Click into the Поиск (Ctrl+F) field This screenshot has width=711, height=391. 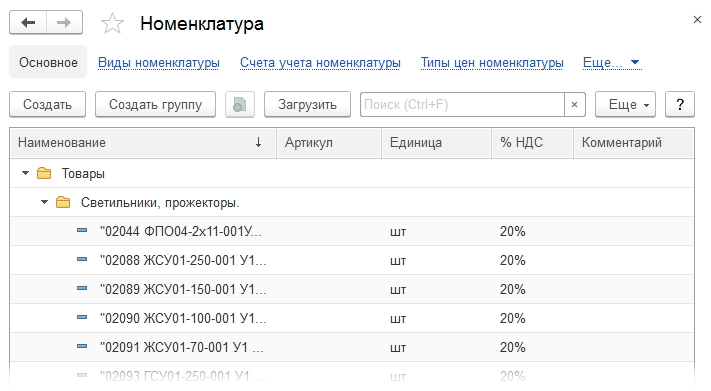click(463, 105)
